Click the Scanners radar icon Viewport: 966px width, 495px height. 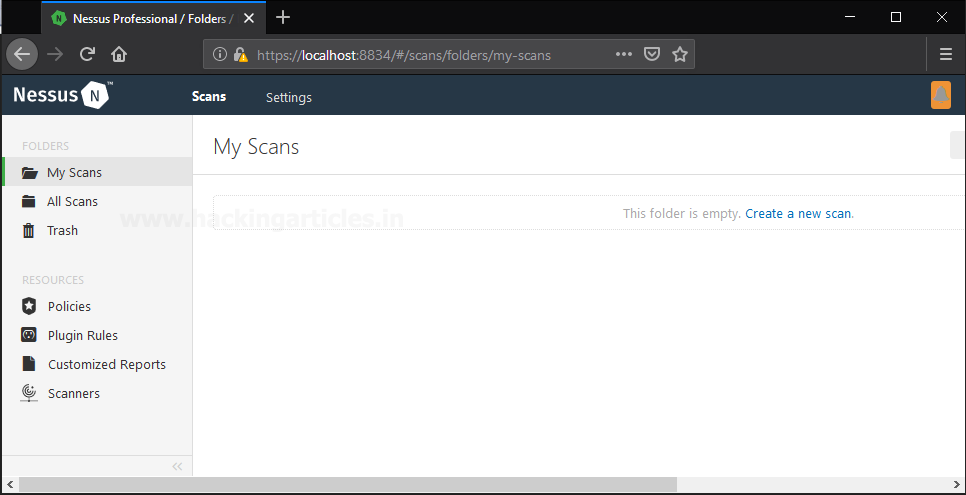[29, 393]
